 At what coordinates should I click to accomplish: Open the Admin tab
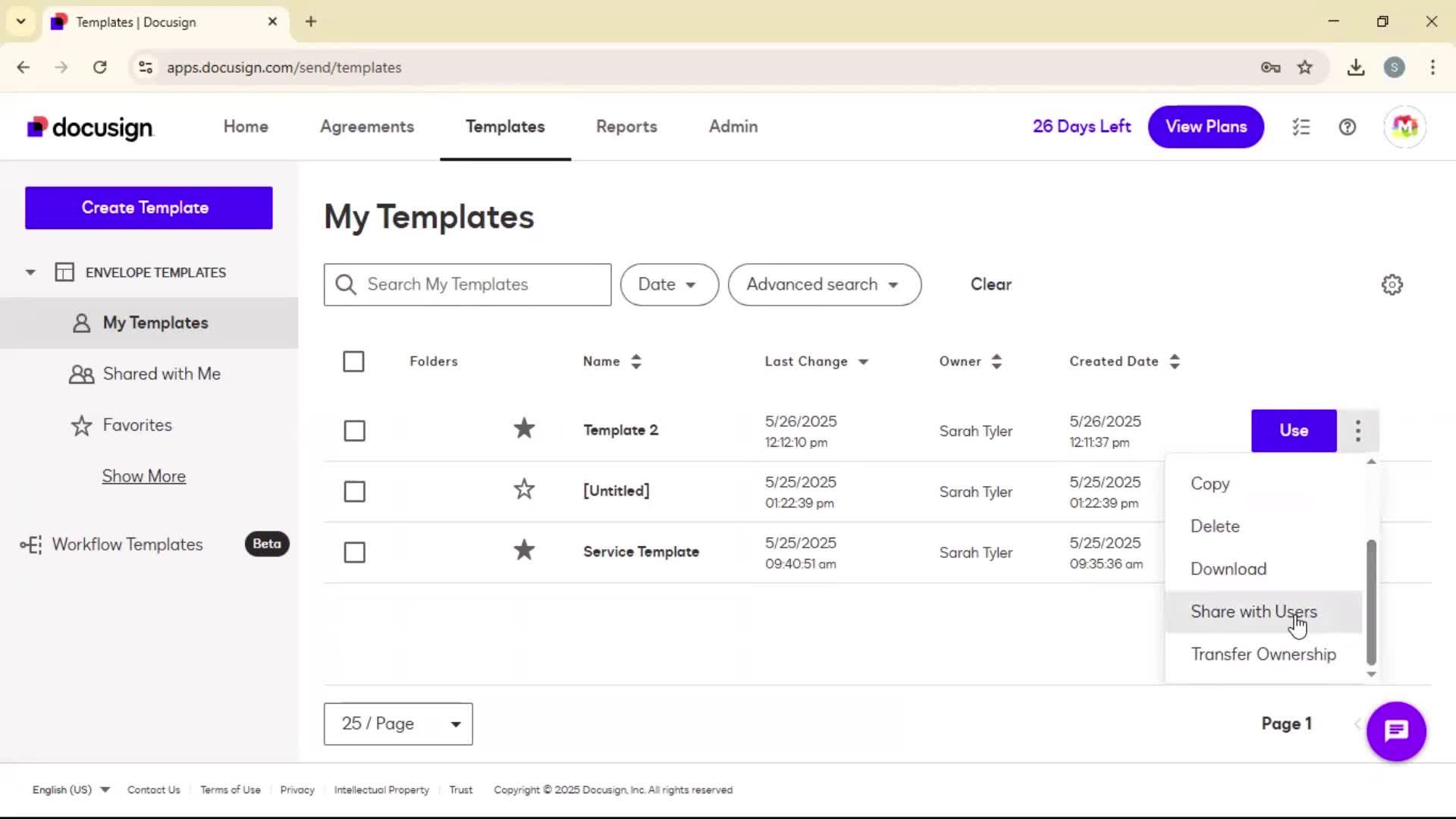(x=733, y=127)
